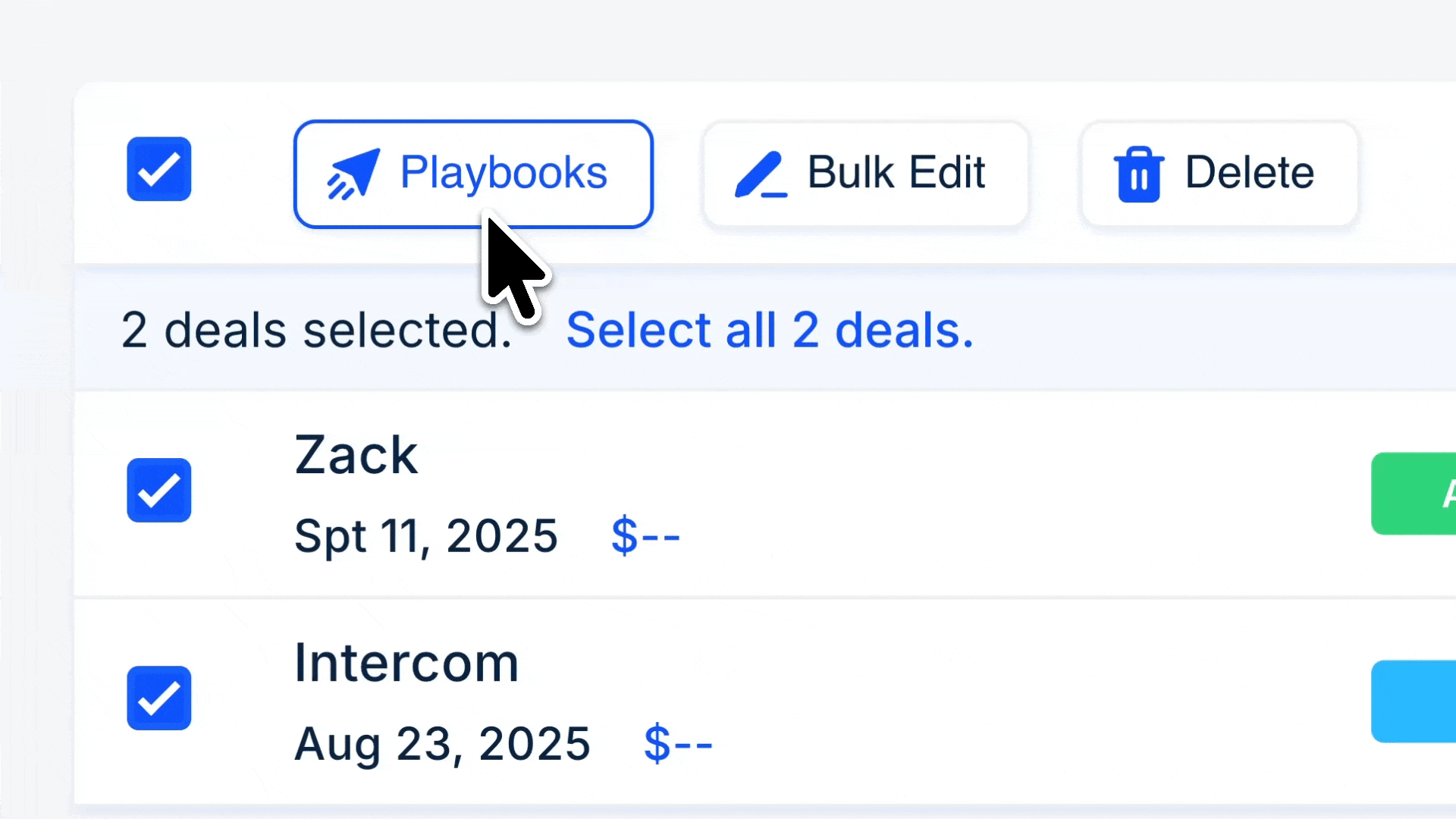Click Zack's green status badge
Image resolution: width=1456 pixels, height=819 pixels.
pos(1414,494)
